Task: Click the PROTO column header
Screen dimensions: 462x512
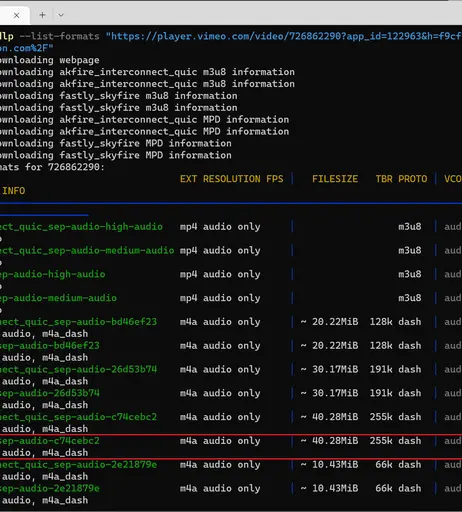Action: click(412, 179)
